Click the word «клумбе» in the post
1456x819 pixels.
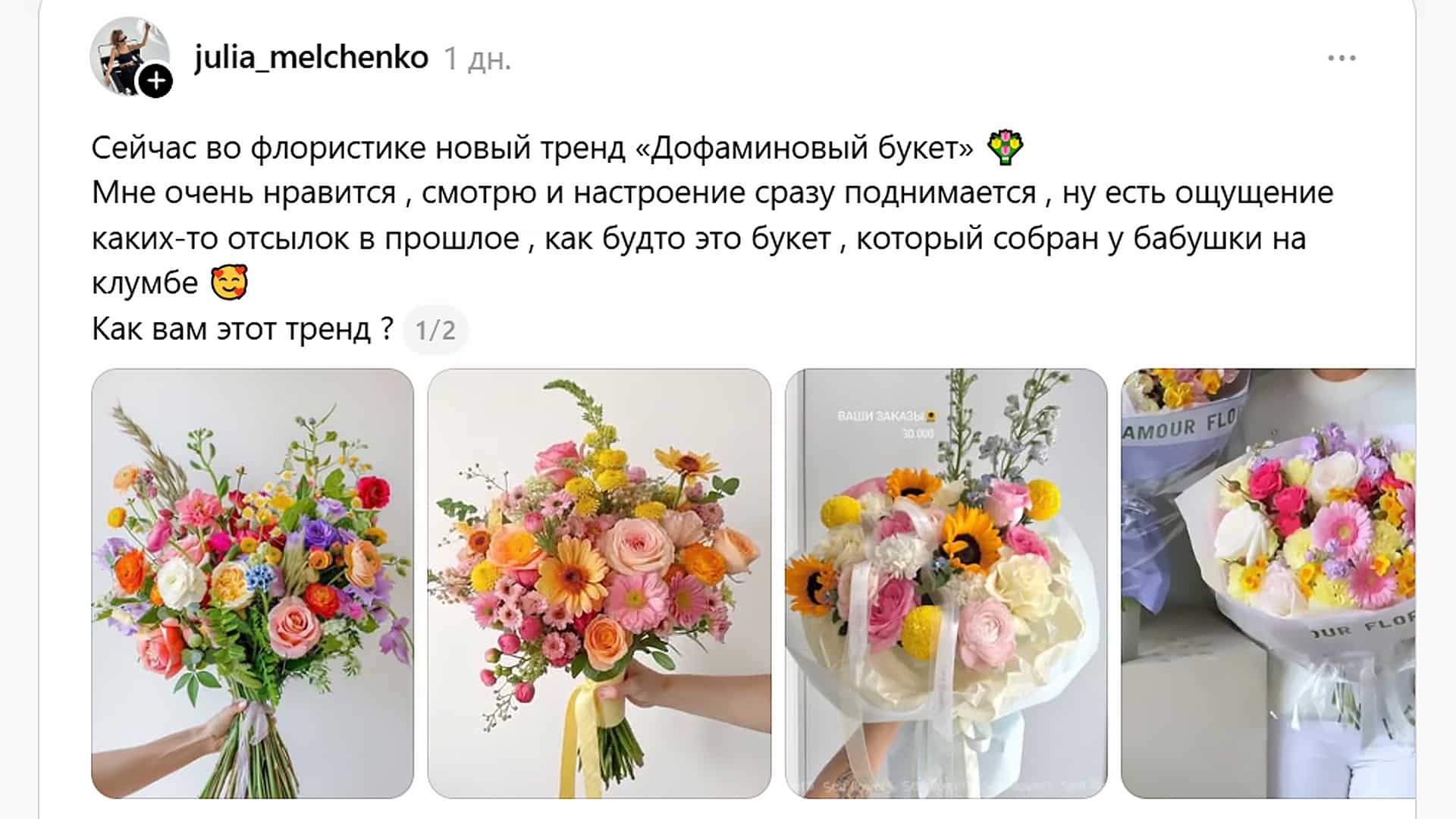coord(145,284)
